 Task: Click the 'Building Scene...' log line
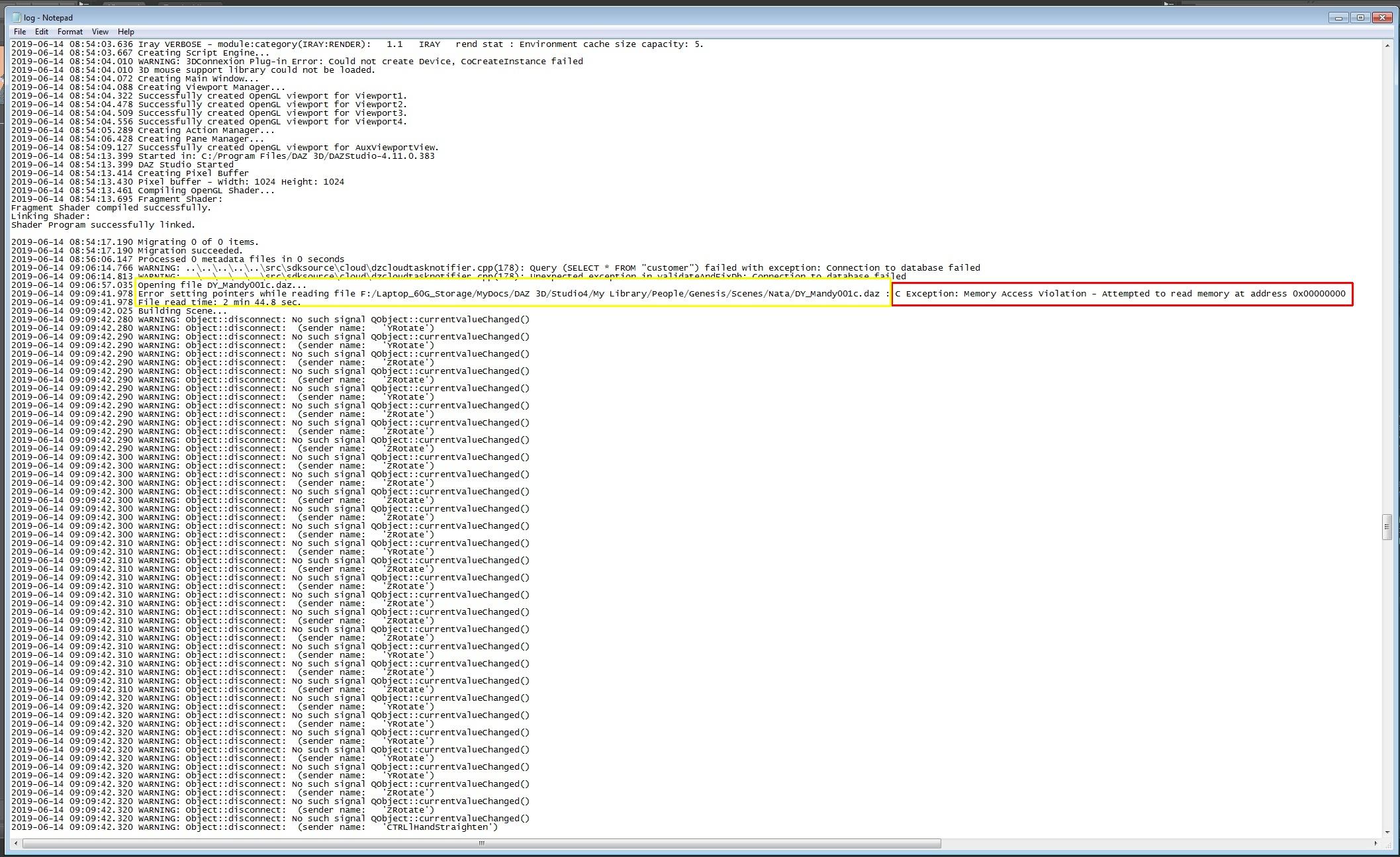point(182,311)
